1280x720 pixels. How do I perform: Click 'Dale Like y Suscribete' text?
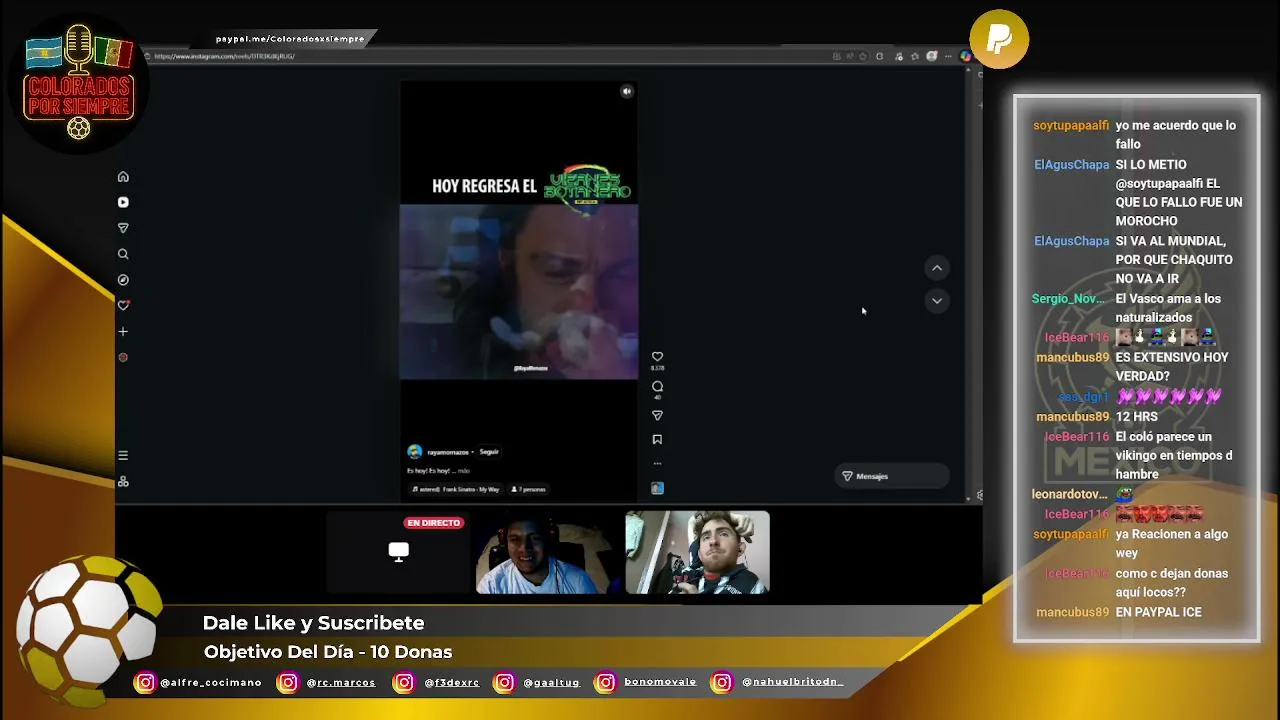313,623
